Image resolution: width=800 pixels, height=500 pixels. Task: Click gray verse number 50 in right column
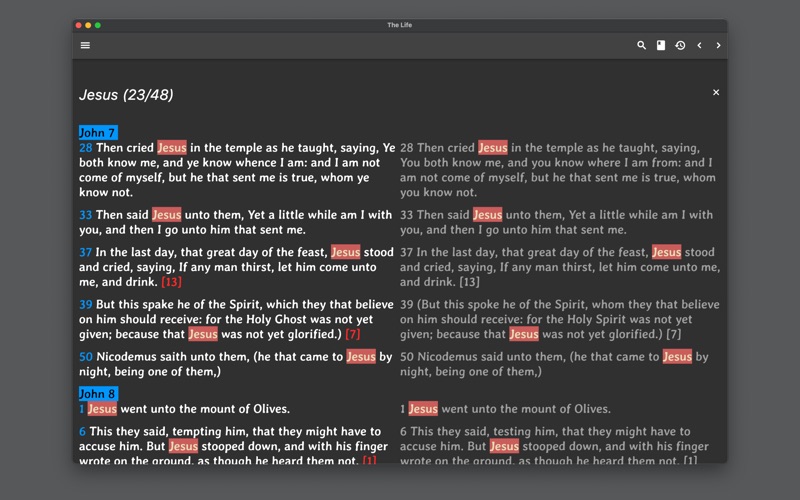(407, 357)
